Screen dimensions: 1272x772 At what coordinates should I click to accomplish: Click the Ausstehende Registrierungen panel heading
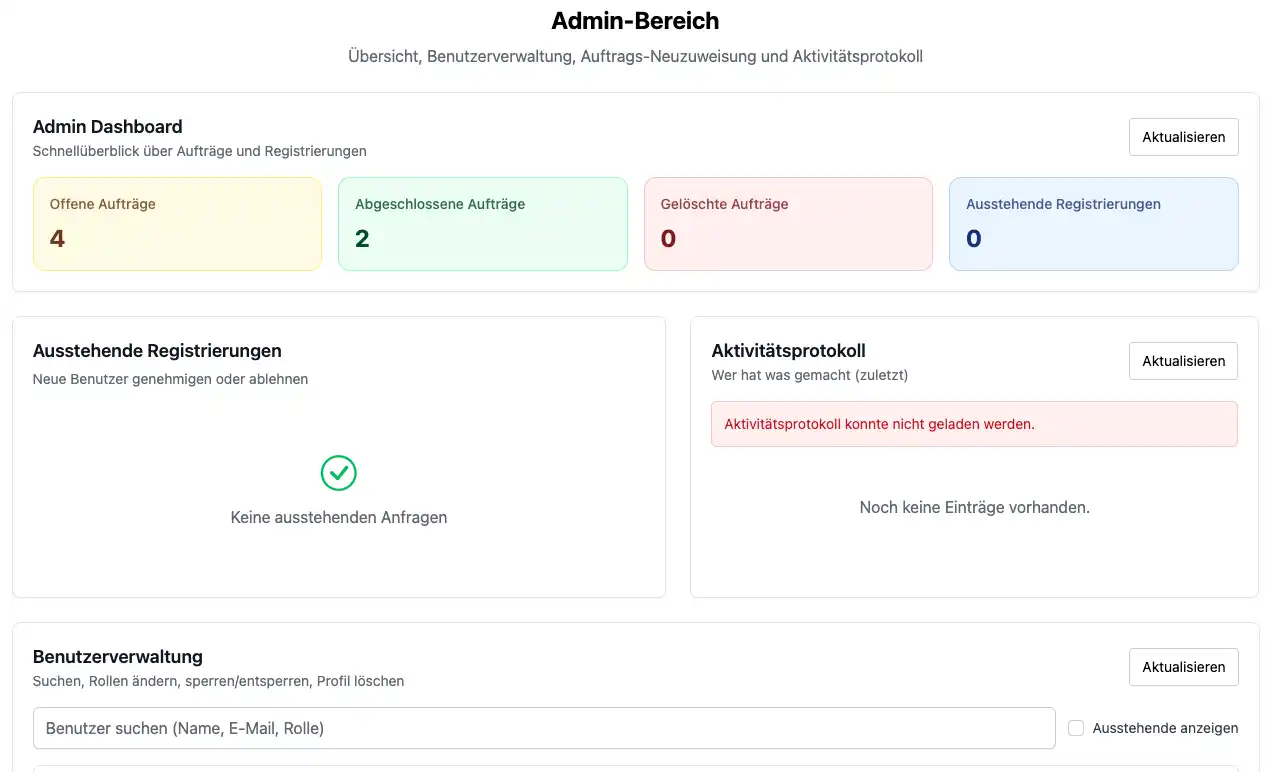click(157, 351)
